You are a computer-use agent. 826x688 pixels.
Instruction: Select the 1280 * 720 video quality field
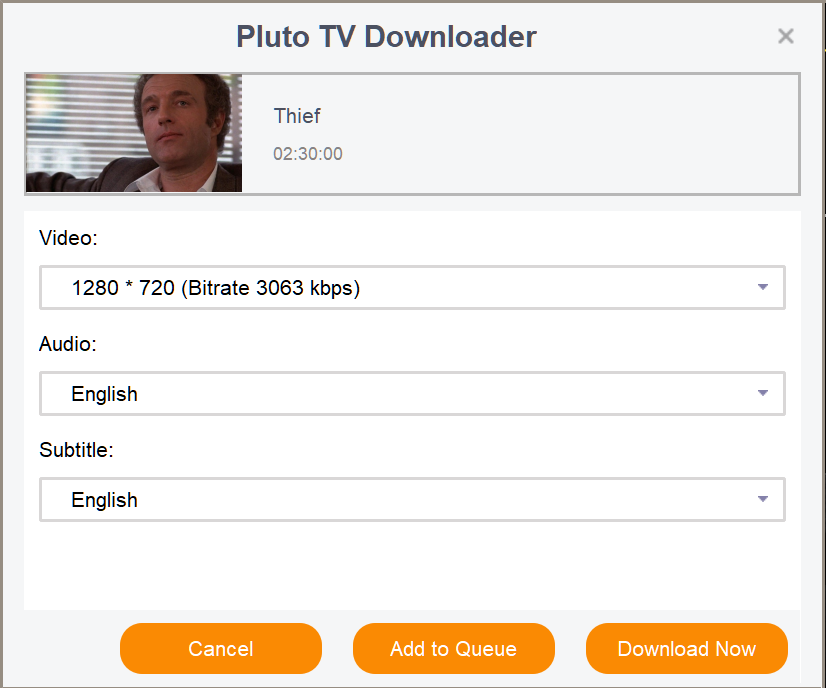[x=400, y=288]
